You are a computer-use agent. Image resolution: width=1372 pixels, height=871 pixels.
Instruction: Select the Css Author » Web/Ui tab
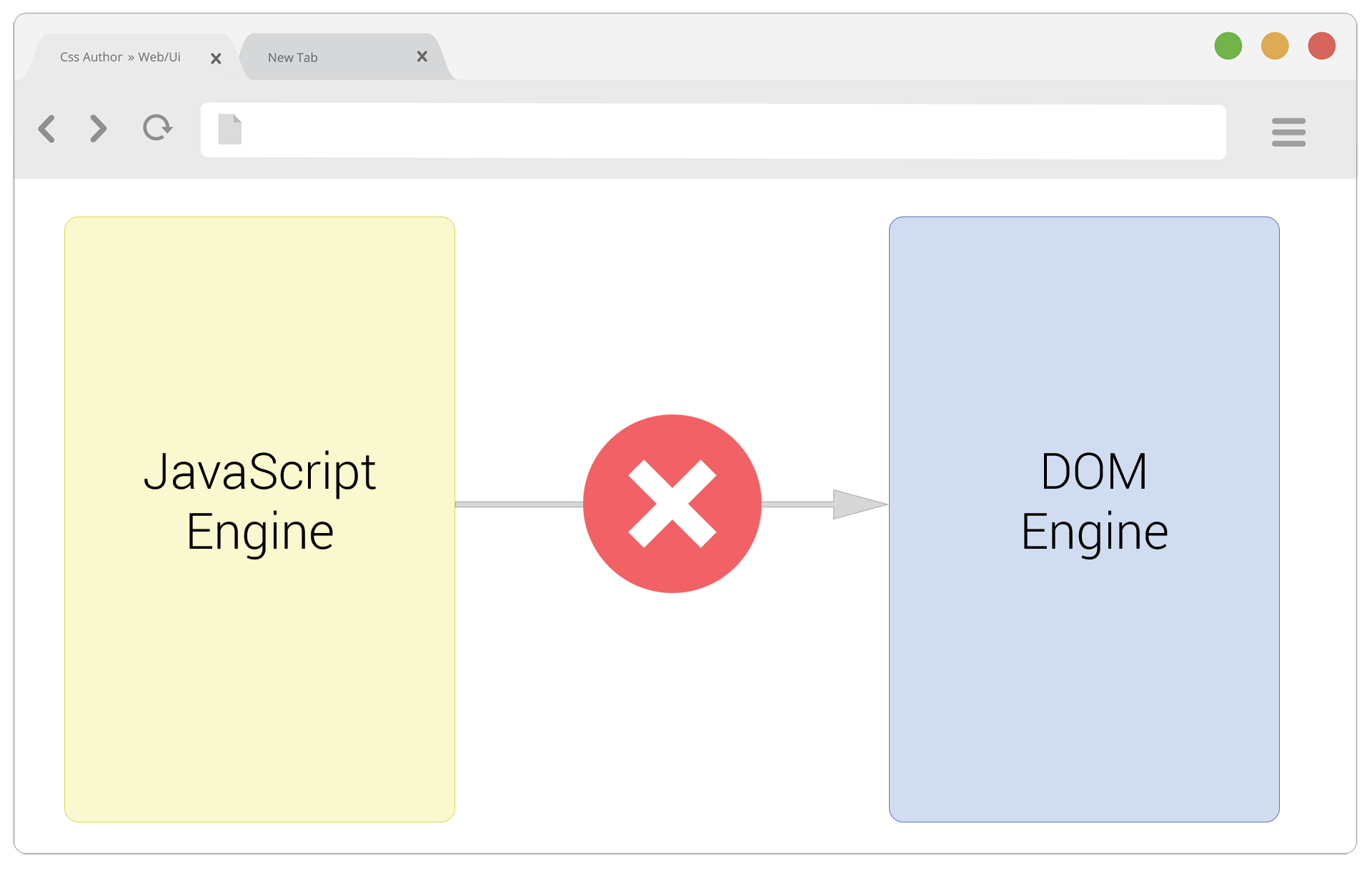[x=120, y=57]
